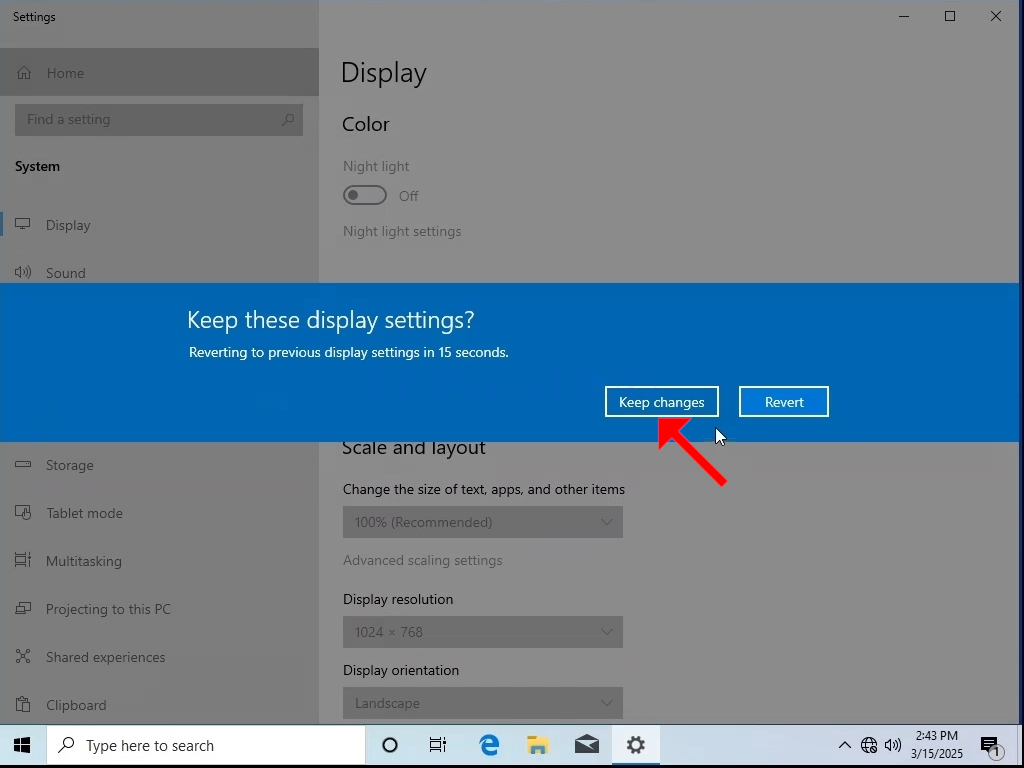
Task: Maximize the Settings window
Action: pos(950,16)
